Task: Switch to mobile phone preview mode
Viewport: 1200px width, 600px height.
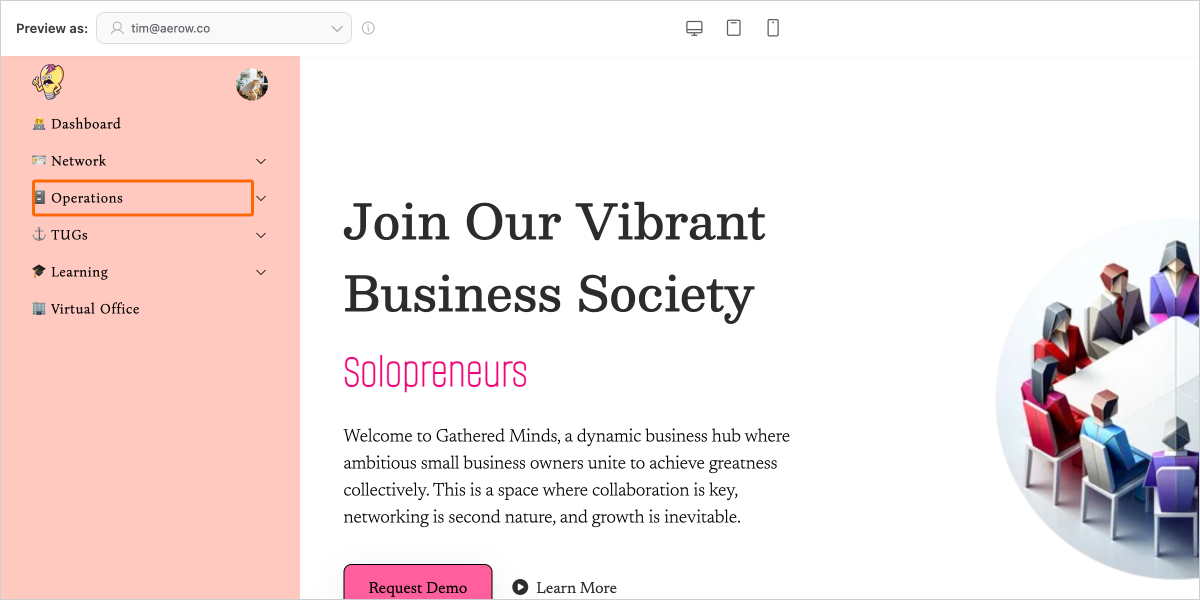Action: coord(773,28)
